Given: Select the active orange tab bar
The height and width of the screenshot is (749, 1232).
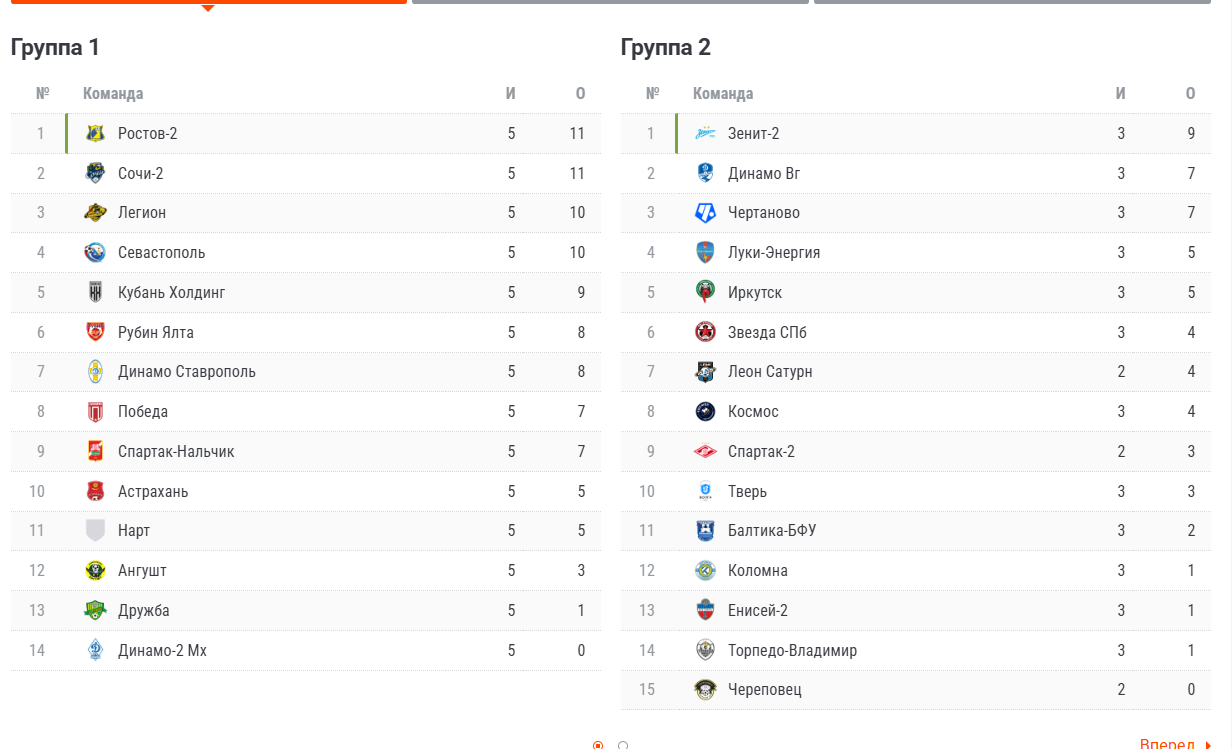Looking at the screenshot, I should [208, 2].
